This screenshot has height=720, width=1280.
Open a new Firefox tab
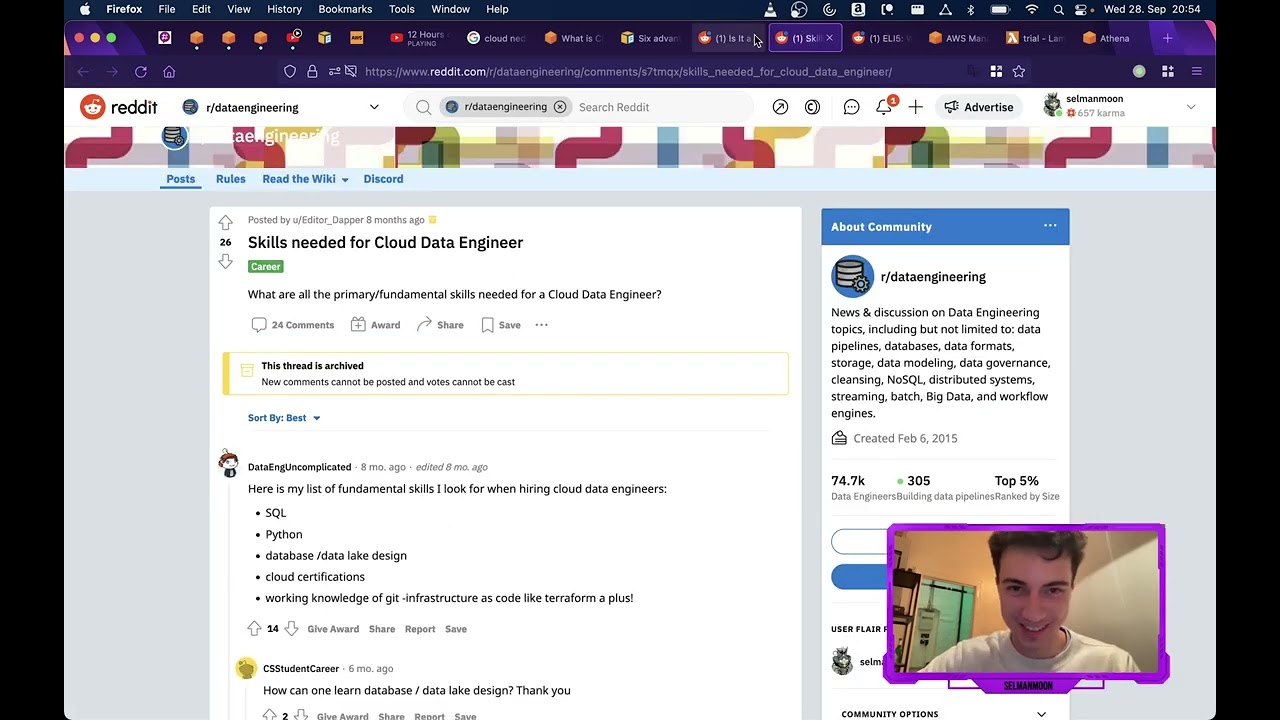pyautogui.click(x=1167, y=38)
